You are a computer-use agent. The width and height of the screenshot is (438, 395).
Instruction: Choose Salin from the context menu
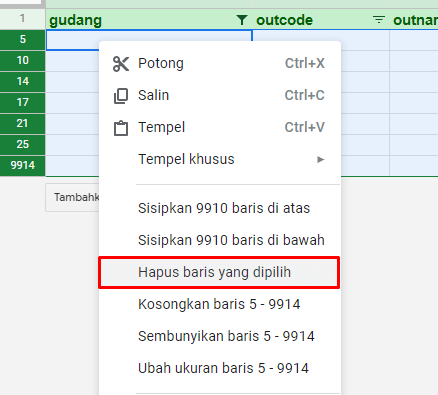(220, 95)
